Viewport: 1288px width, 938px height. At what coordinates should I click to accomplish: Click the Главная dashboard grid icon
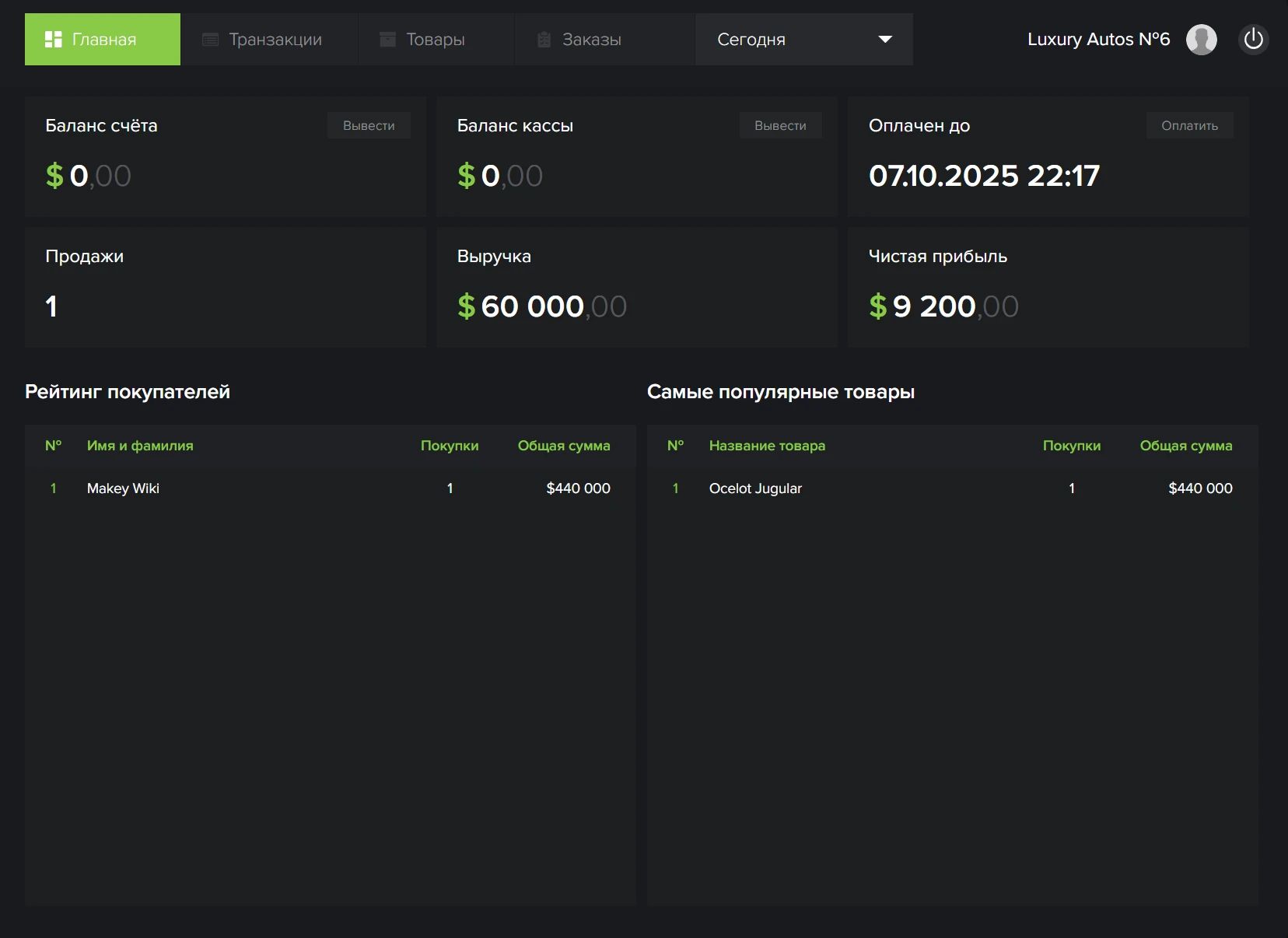pos(53,40)
